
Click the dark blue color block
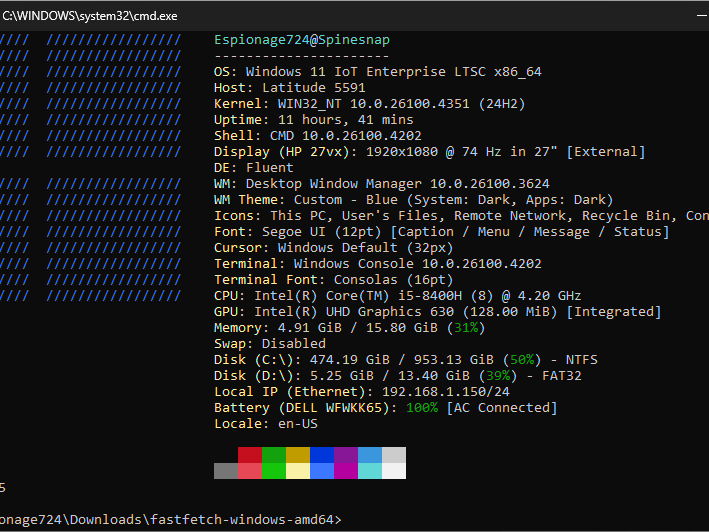click(x=322, y=455)
